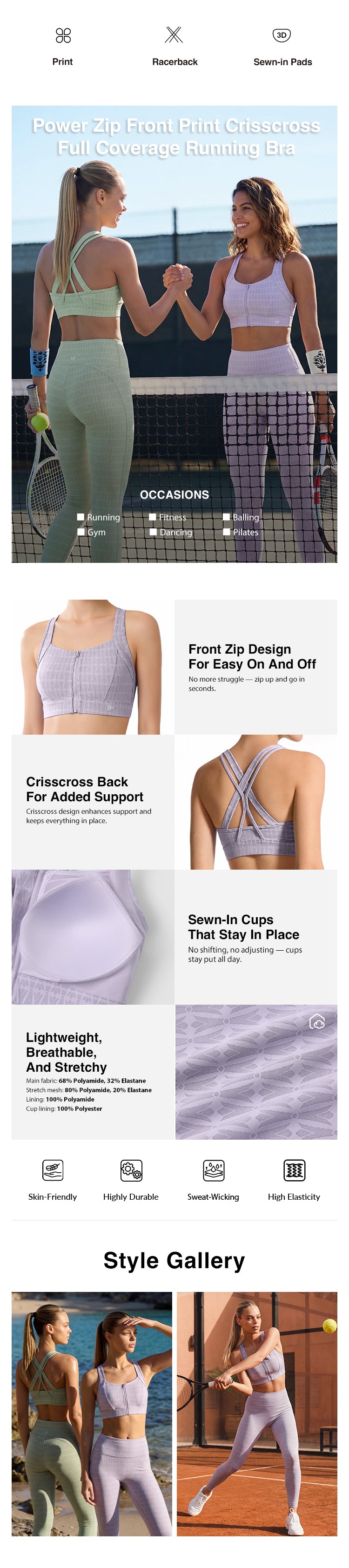This screenshot has height=1568, width=349.
Task: Check the Dancing occasion box
Action: 153,531
